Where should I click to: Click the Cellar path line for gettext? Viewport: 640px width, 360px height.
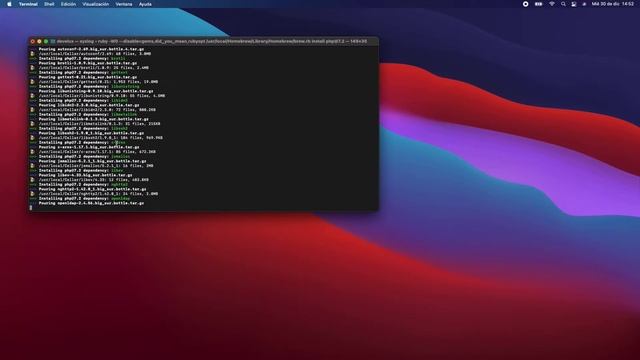tap(98, 82)
